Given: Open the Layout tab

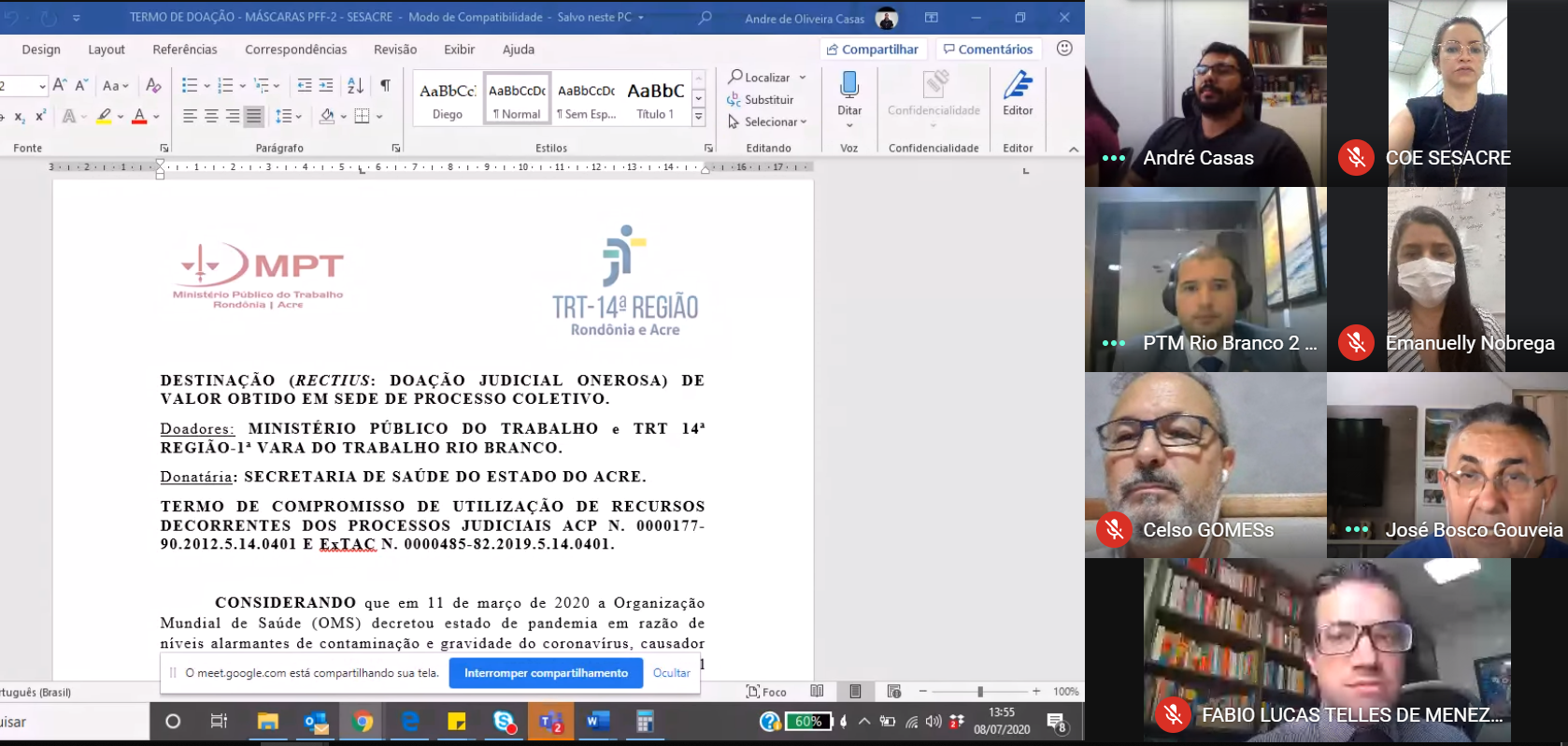Looking at the screenshot, I should click(x=107, y=50).
